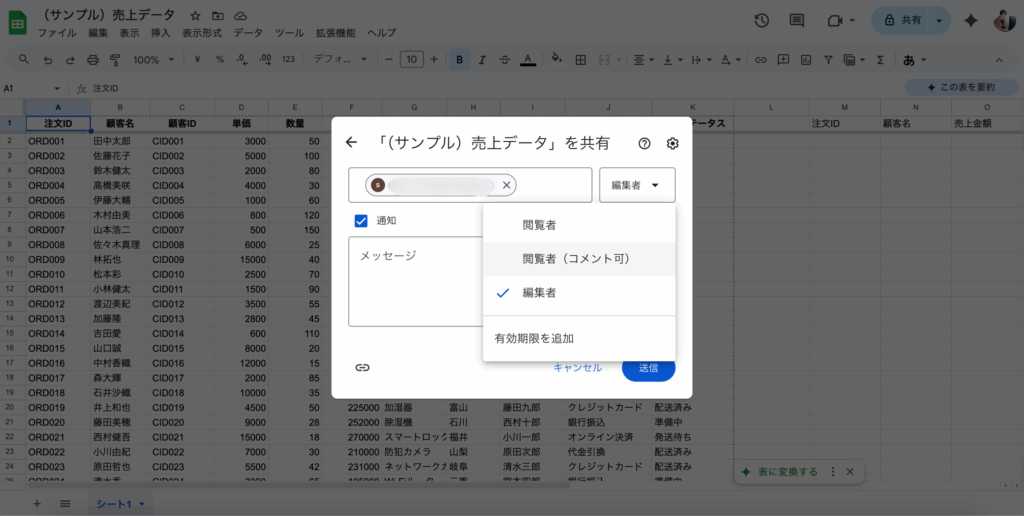Check cloud save status icon
The height and width of the screenshot is (516, 1024).
[240, 16]
